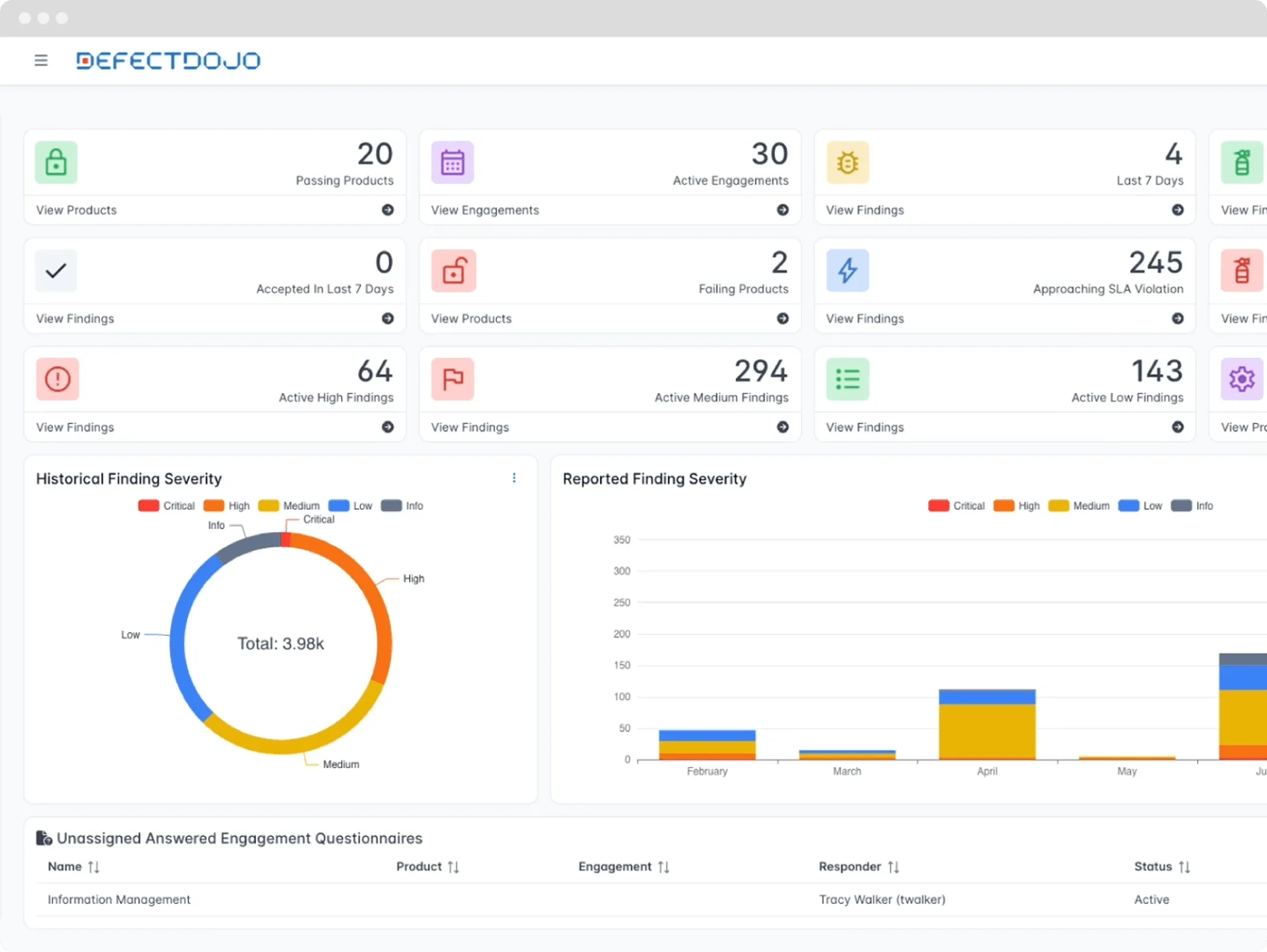Click the 294 Active Medium Findings count
This screenshot has height=952, width=1267.
(761, 371)
